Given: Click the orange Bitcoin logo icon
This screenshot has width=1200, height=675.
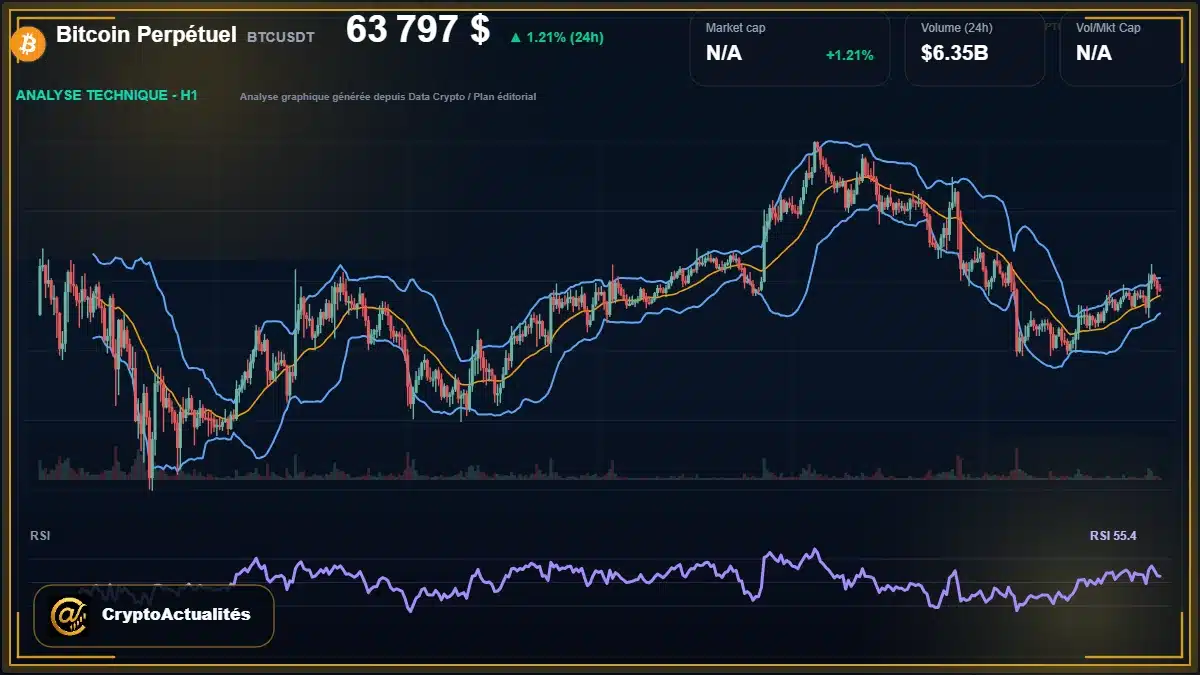Looking at the screenshot, I should click(27, 42).
